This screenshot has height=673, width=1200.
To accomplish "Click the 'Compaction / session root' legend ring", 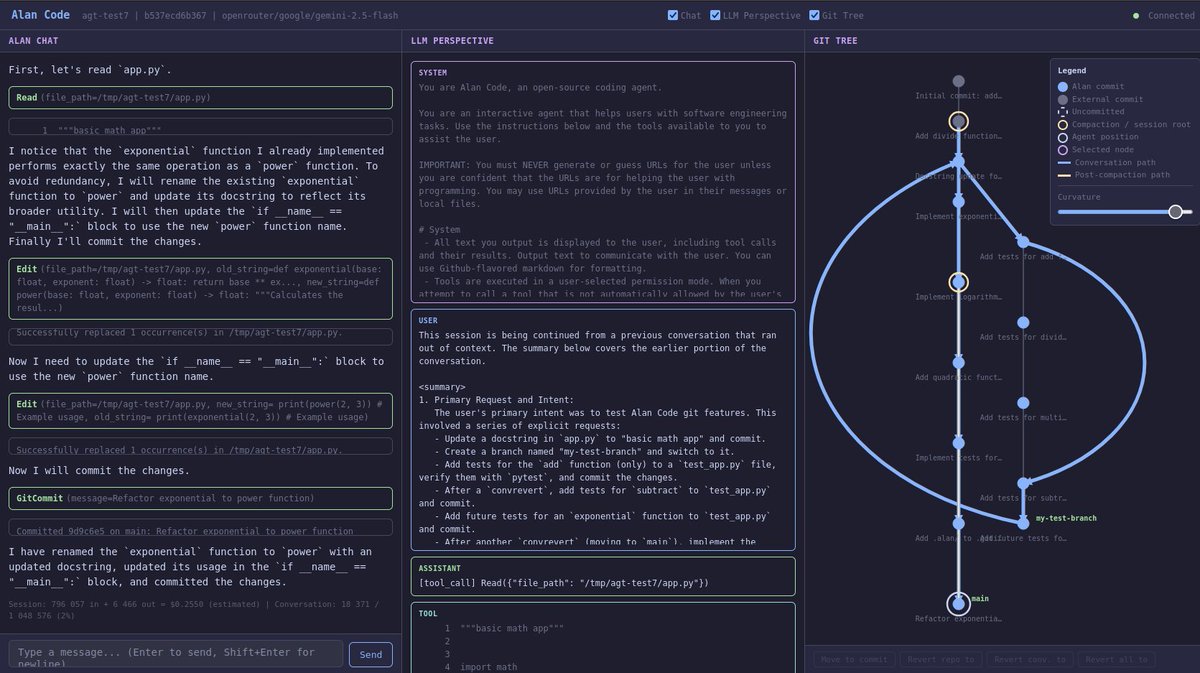I will pos(1062,124).
